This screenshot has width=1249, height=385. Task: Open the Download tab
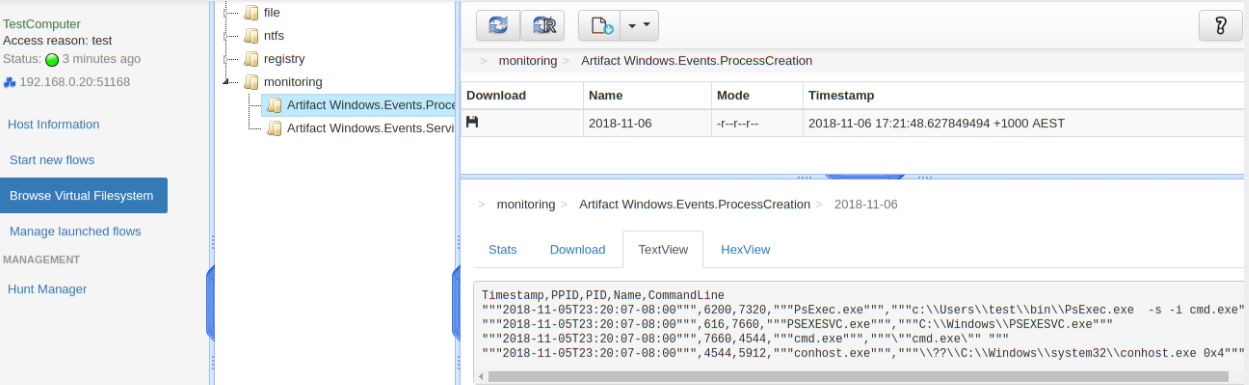click(x=578, y=249)
